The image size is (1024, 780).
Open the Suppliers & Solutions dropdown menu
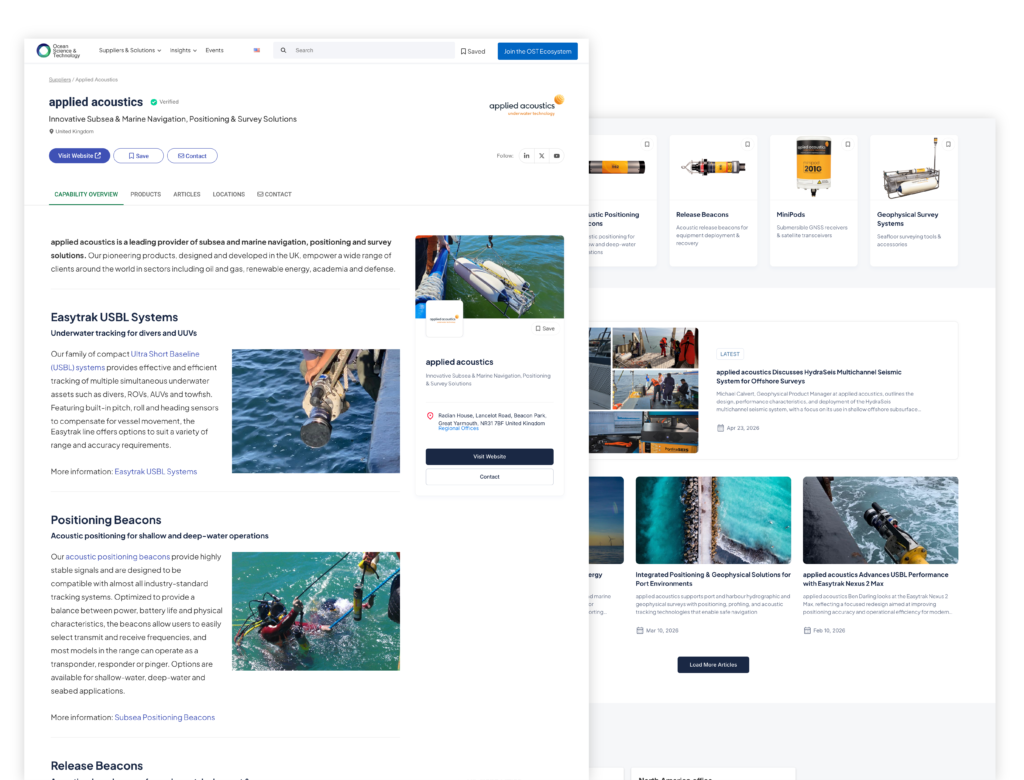[x=129, y=50]
